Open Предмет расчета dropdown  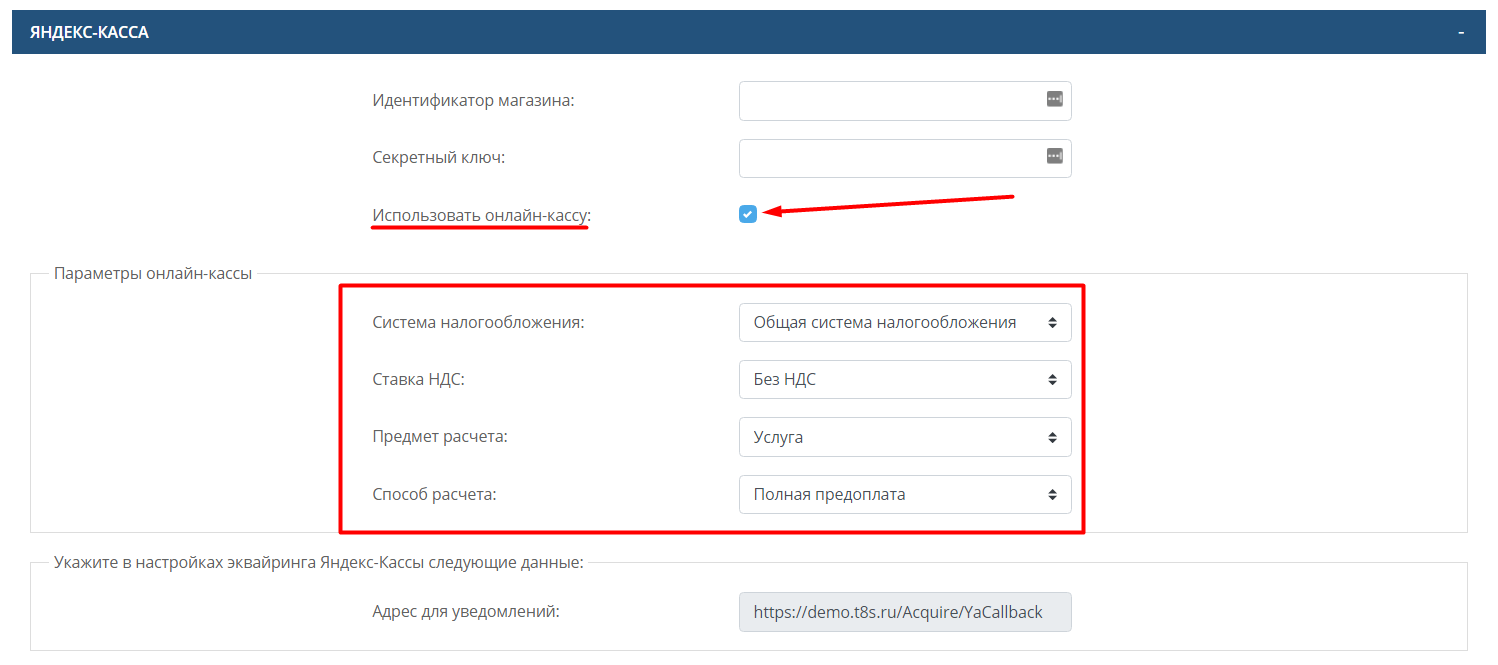click(905, 437)
